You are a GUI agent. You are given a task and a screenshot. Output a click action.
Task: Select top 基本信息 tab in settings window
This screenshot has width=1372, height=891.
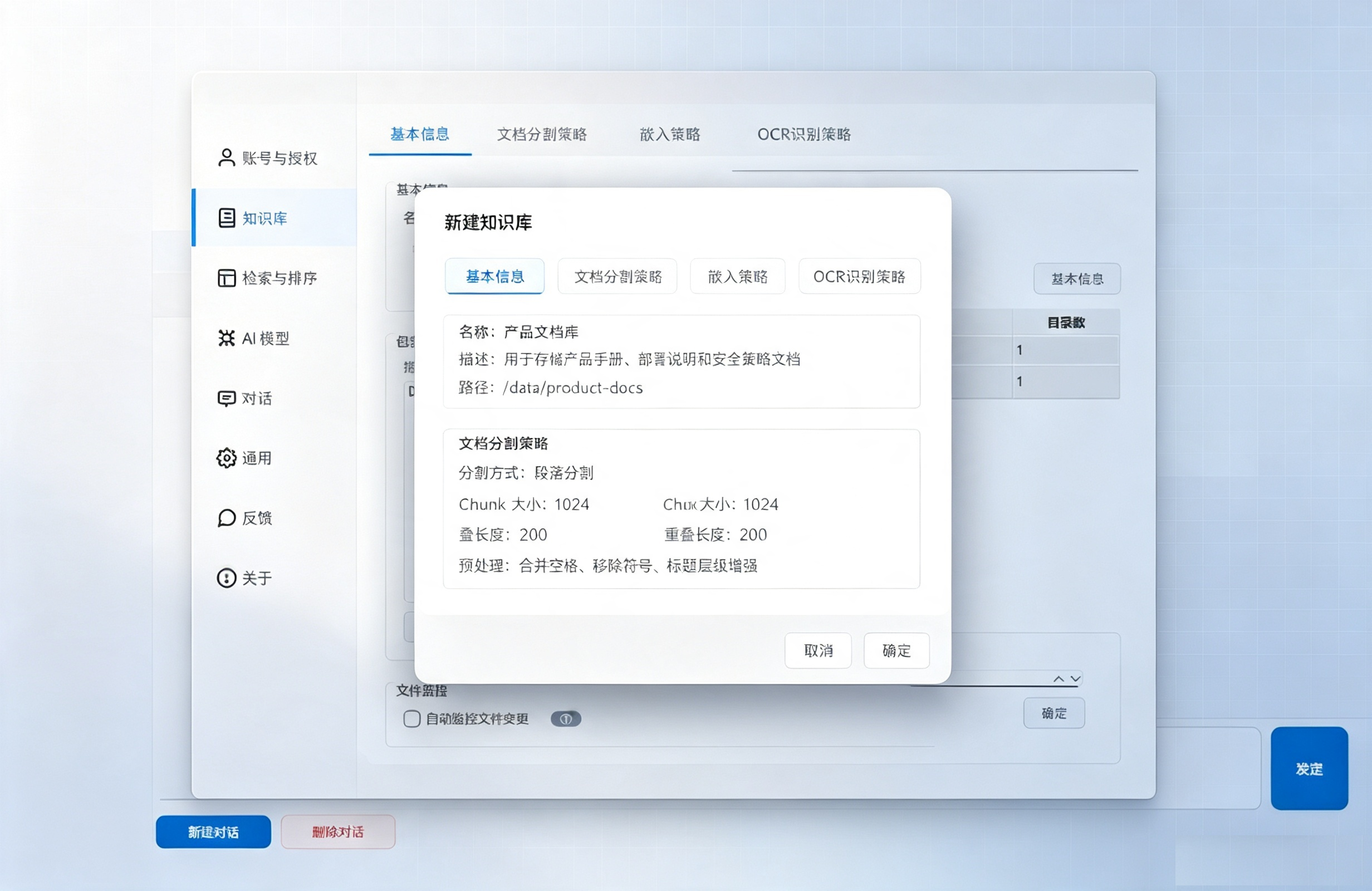click(420, 134)
